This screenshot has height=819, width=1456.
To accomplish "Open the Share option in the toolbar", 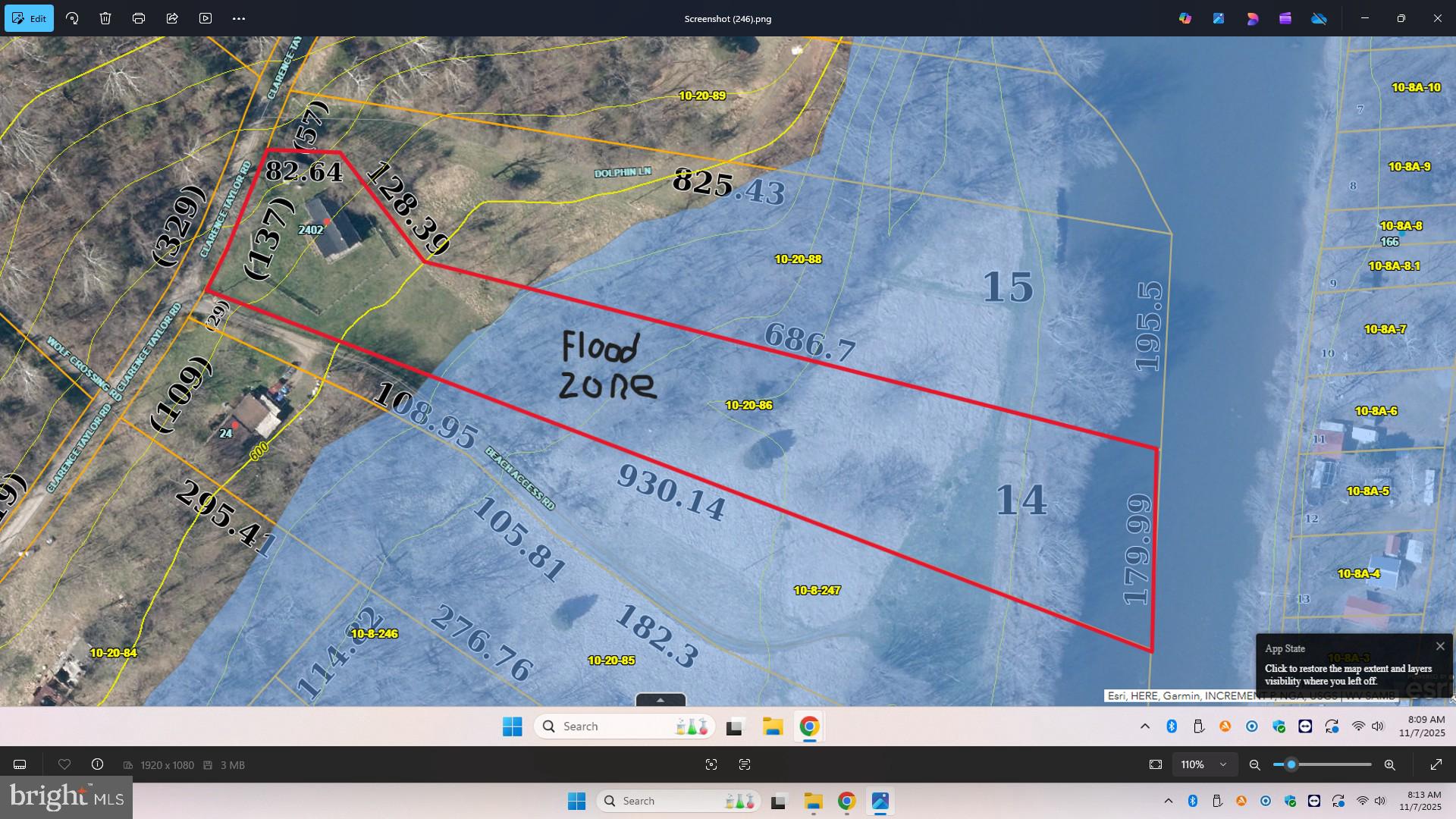I will 172,18.
